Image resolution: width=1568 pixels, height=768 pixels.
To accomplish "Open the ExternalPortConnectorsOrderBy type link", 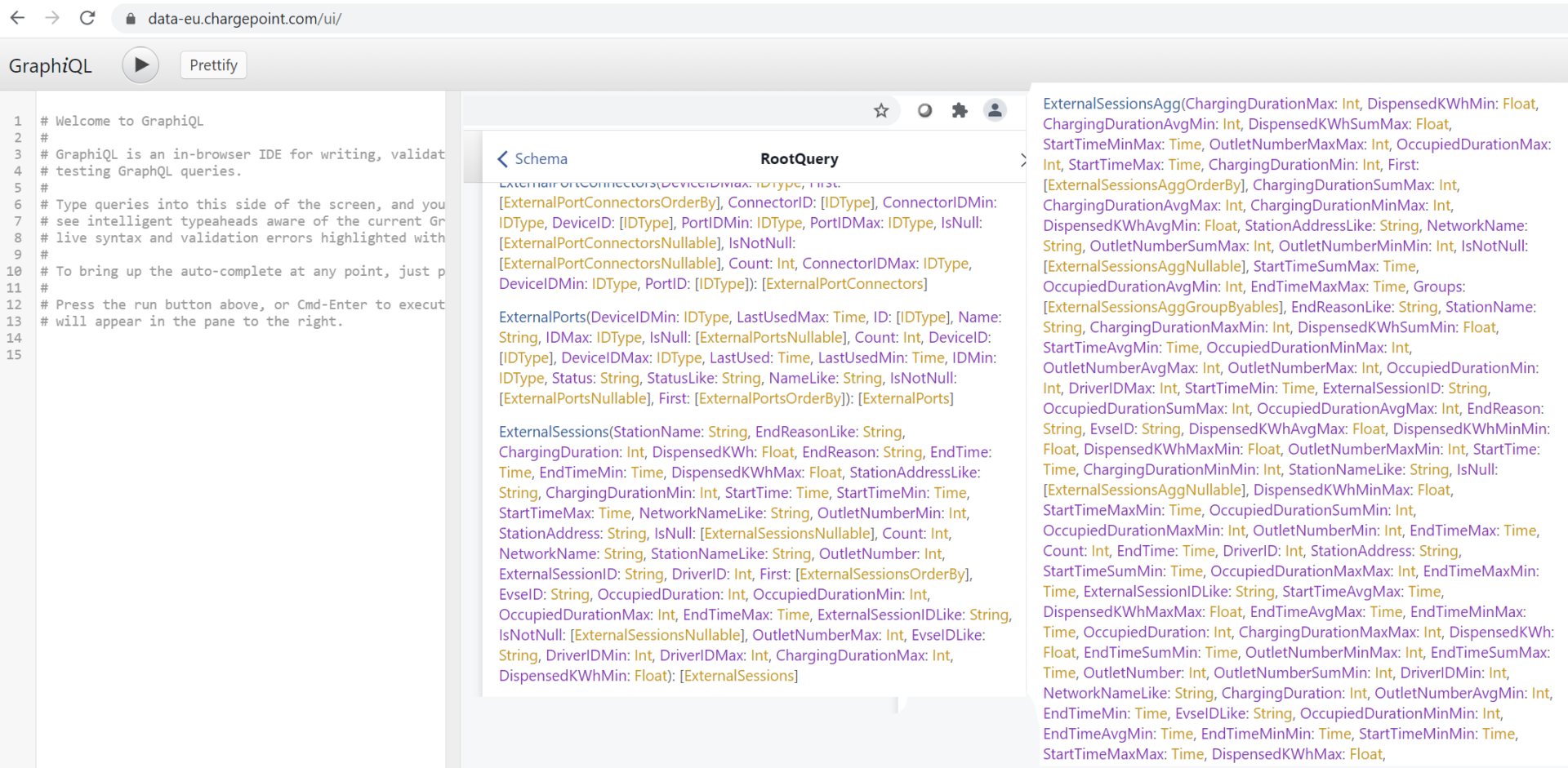I will point(610,202).
